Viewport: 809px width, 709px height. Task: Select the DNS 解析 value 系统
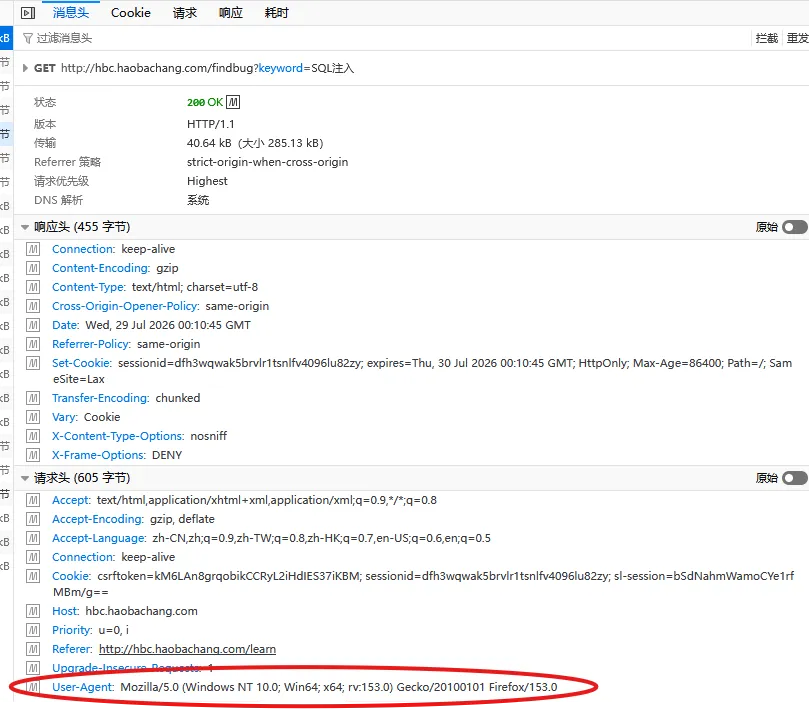coord(198,200)
